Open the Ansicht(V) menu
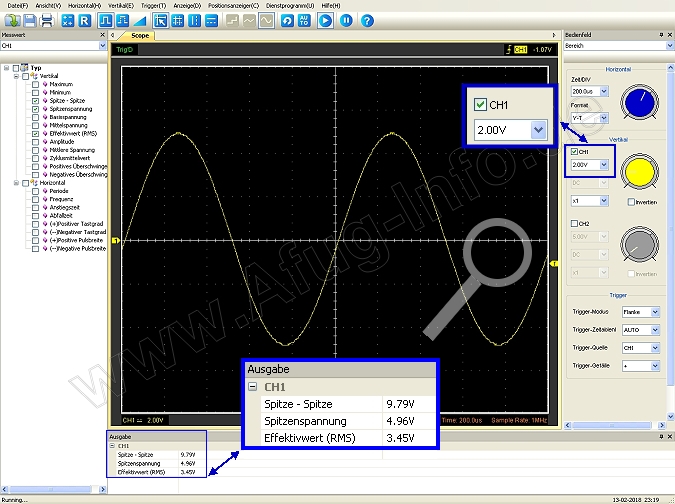 pos(48,6)
